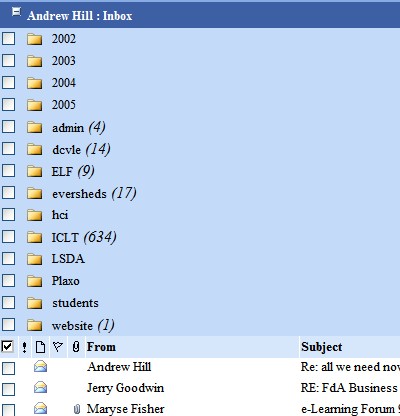Select the checkbox for the students folder
The image size is (400, 416).
click(8, 303)
